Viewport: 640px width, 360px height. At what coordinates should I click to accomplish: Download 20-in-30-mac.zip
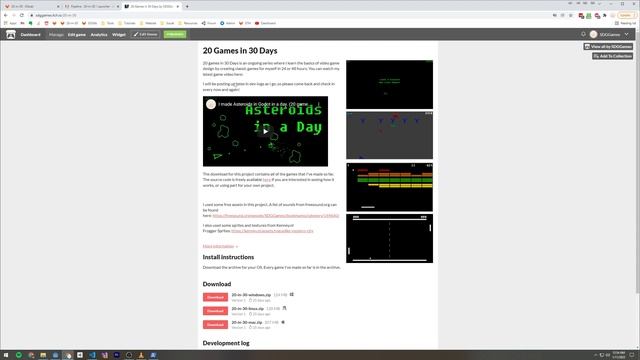pyautogui.click(x=215, y=324)
